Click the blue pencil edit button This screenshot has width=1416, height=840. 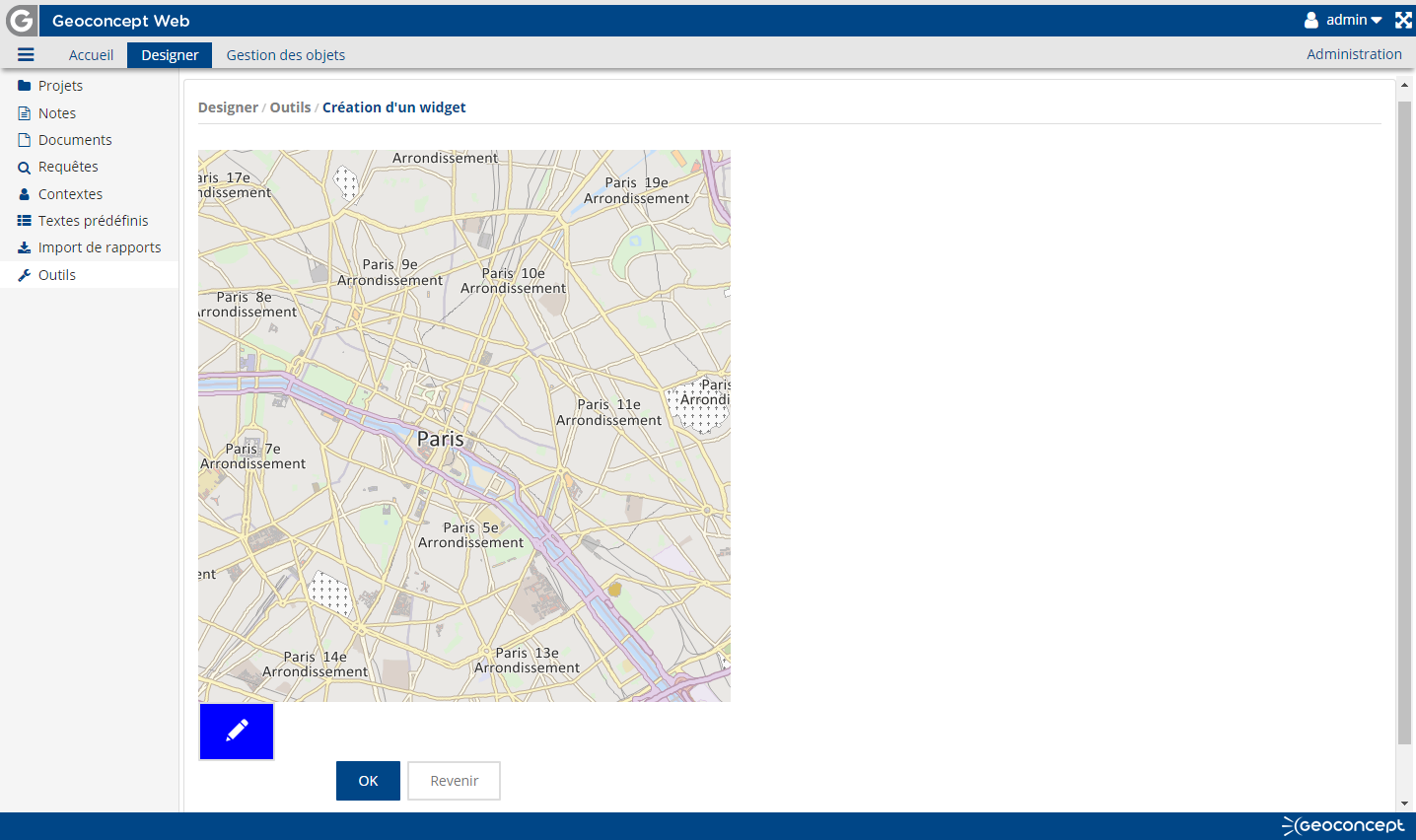tap(237, 732)
